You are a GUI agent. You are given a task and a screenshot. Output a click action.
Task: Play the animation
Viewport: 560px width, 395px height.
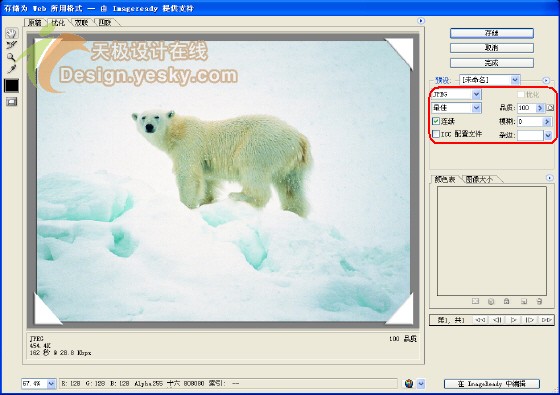click(514, 320)
